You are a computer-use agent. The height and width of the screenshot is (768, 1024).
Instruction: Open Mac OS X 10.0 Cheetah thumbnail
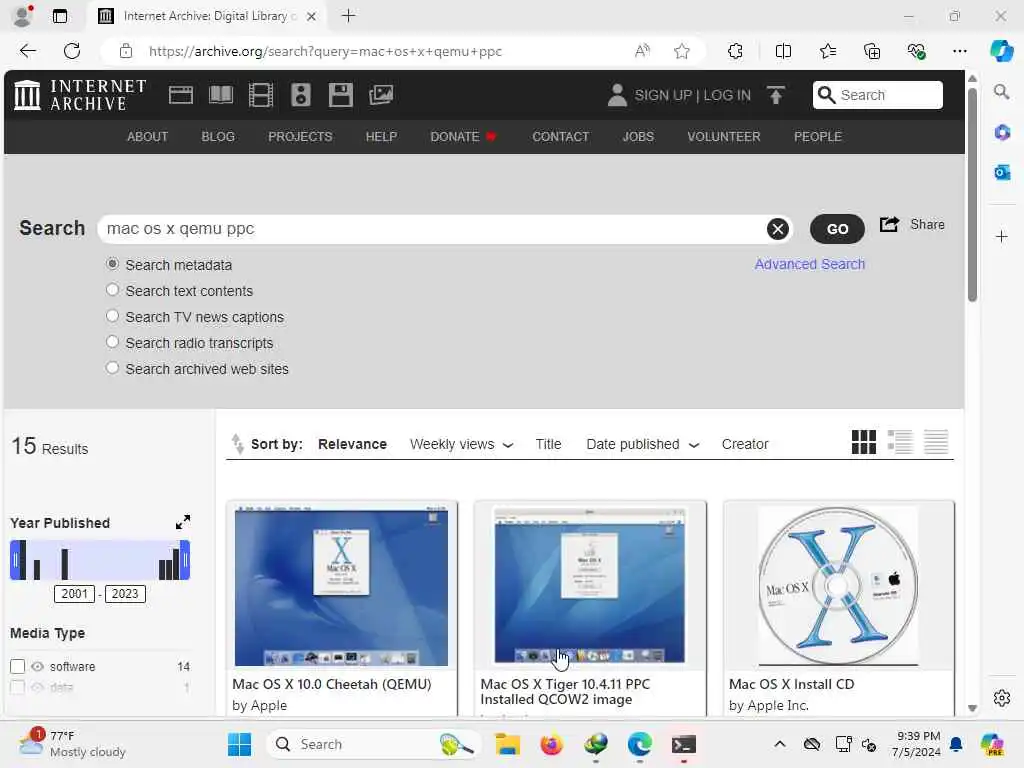(342, 586)
